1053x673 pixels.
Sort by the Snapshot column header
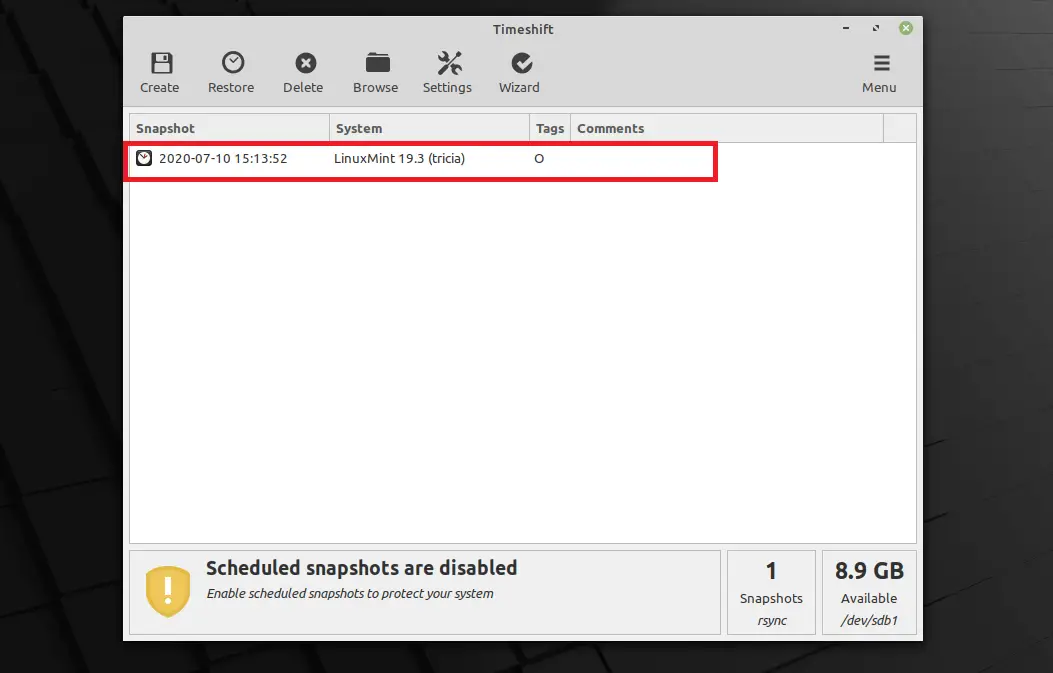point(229,128)
